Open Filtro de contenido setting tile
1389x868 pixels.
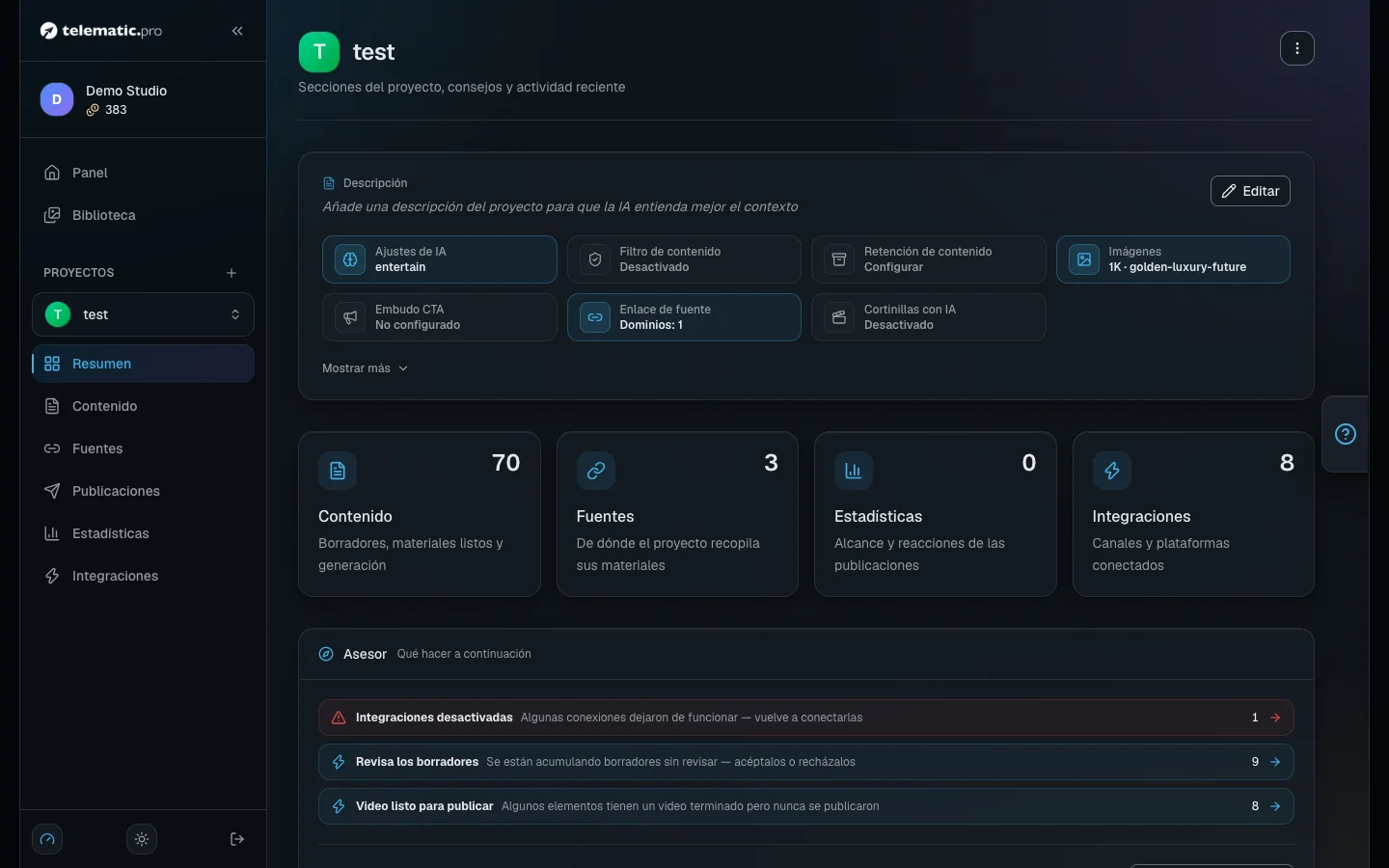[x=684, y=259]
